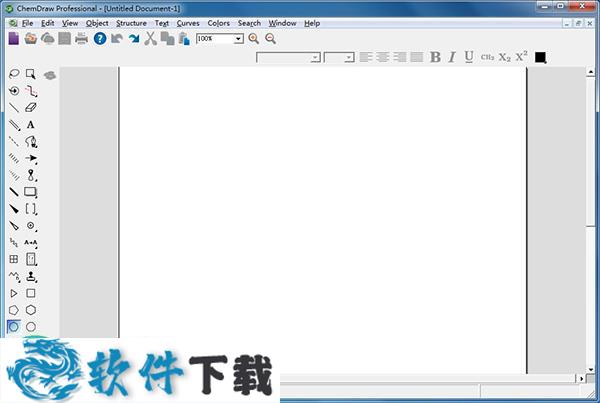This screenshot has height=403, width=600.
Task: Select the Lasso tool
Action: pyautogui.click(x=14, y=74)
